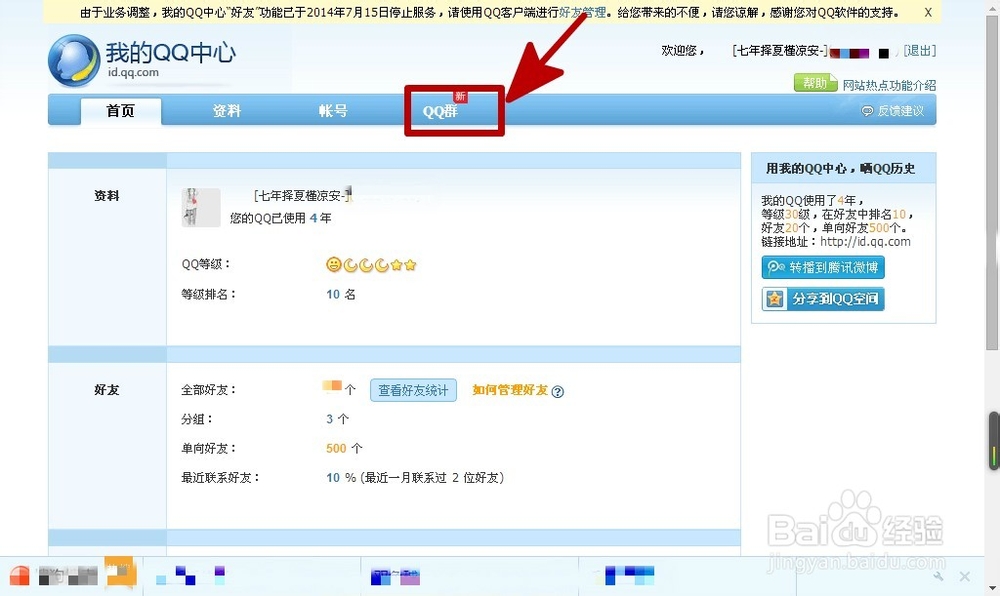Click 分享到QQ空间 button
This screenshot has height=596, width=1000.
823,298
